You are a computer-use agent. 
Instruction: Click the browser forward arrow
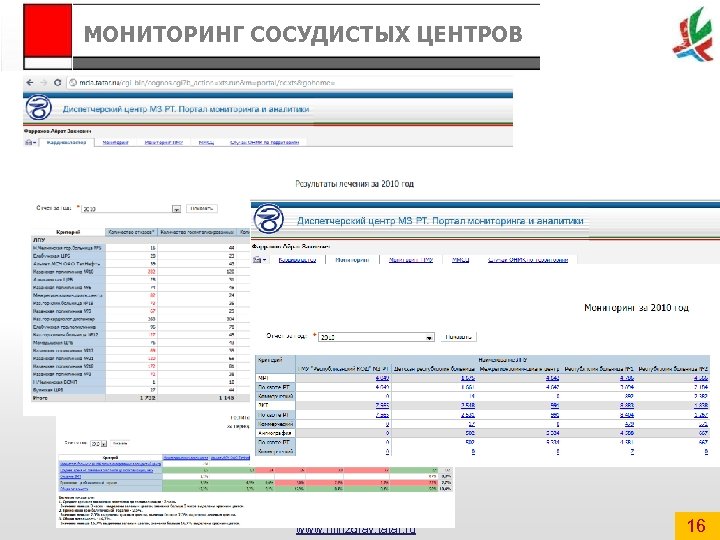tap(44, 83)
